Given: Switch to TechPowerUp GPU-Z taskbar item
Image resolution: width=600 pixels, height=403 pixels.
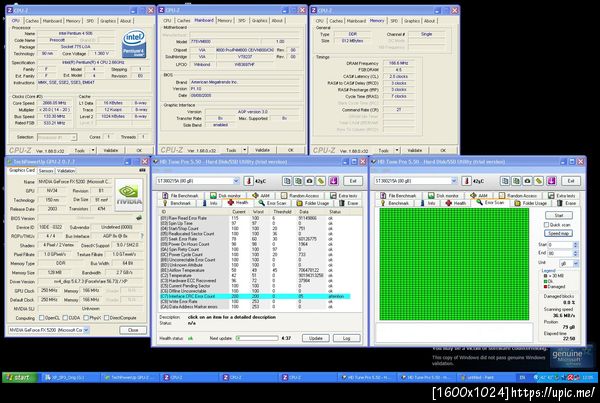Looking at the screenshot, I should tap(129, 377).
